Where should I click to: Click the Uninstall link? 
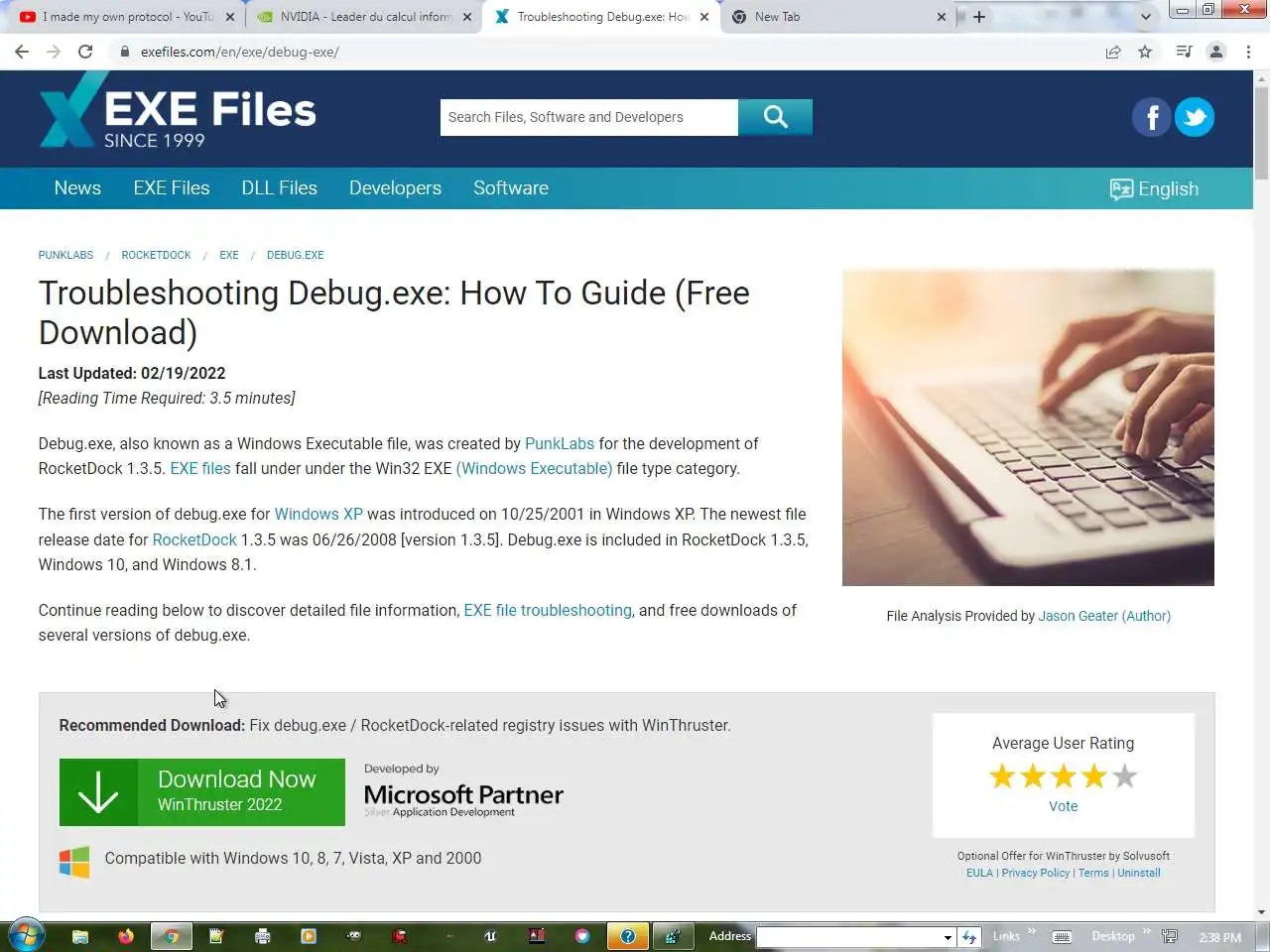(x=1139, y=873)
